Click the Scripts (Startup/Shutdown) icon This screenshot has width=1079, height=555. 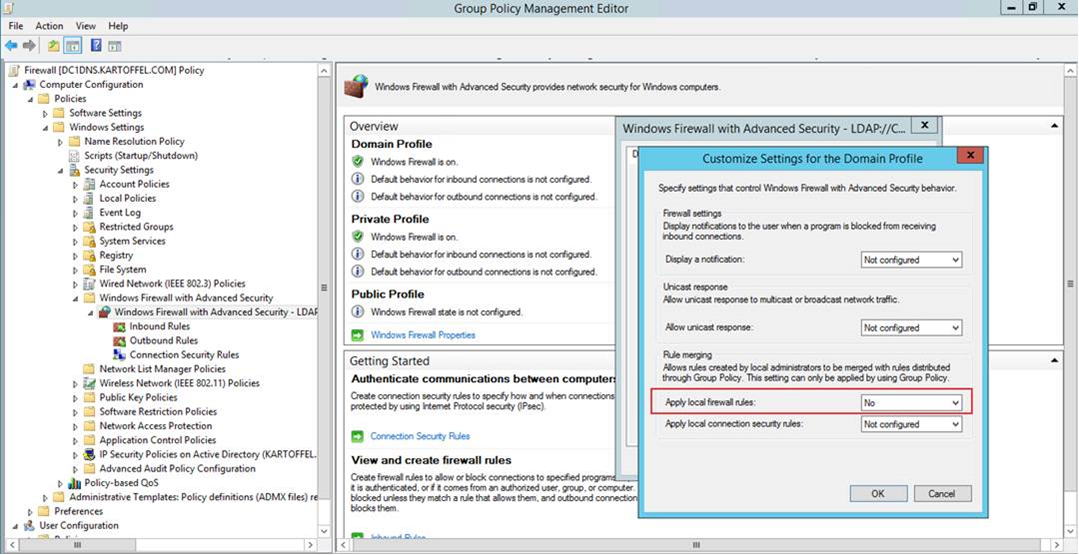pyautogui.click(x=74, y=155)
